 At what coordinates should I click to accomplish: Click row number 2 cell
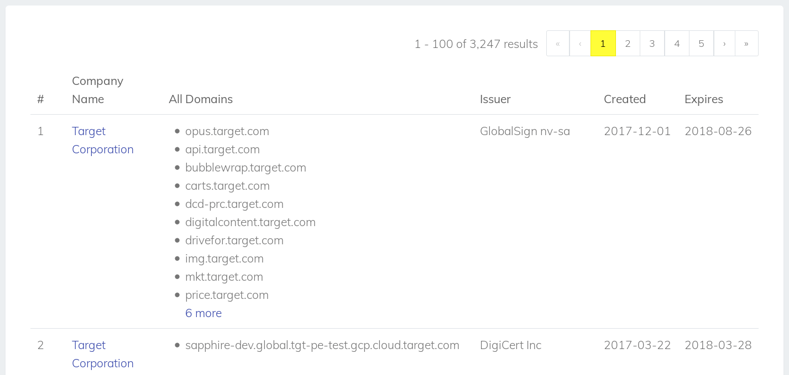41,345
